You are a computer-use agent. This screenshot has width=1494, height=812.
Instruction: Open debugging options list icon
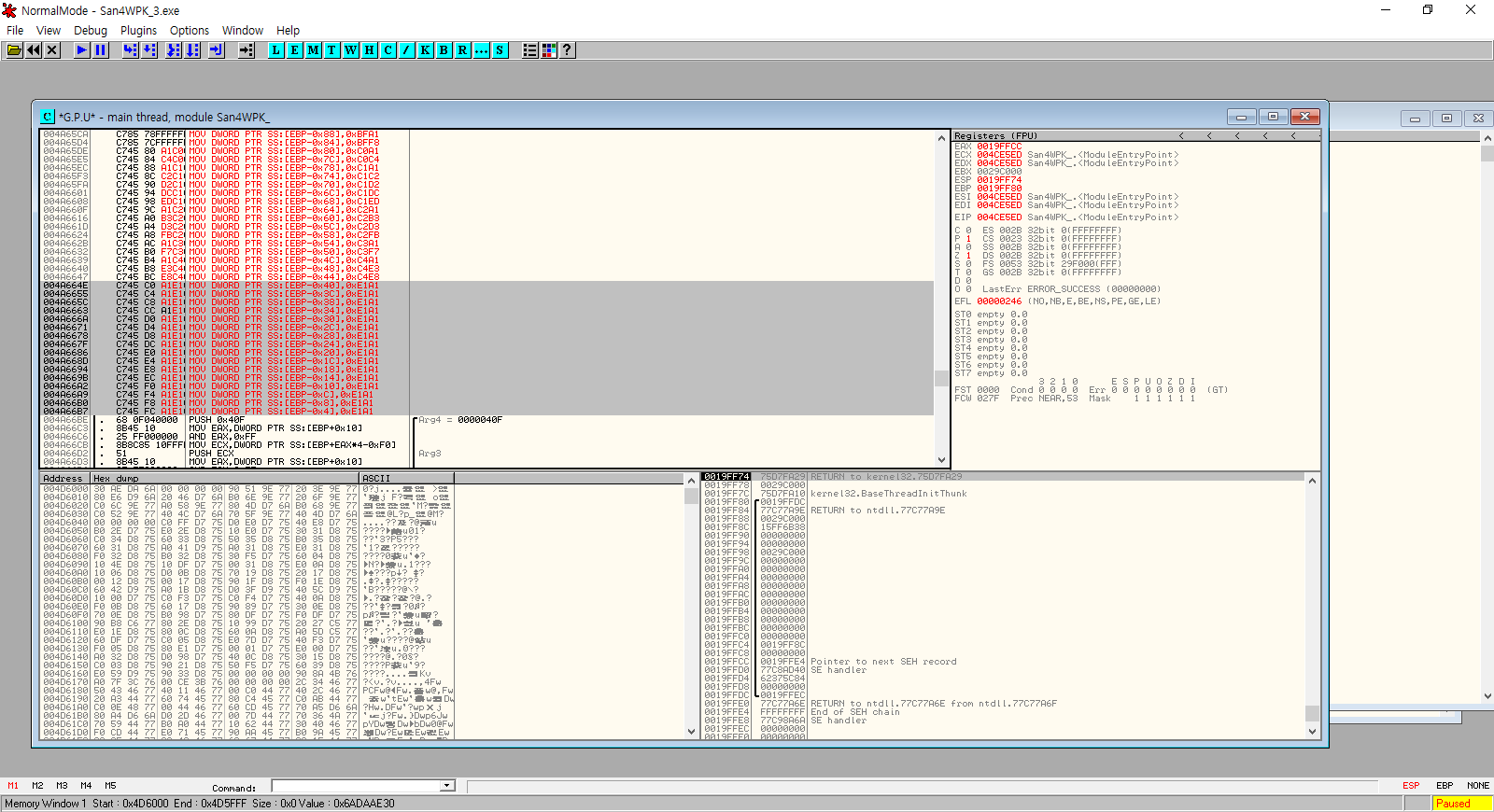point(530,50)
